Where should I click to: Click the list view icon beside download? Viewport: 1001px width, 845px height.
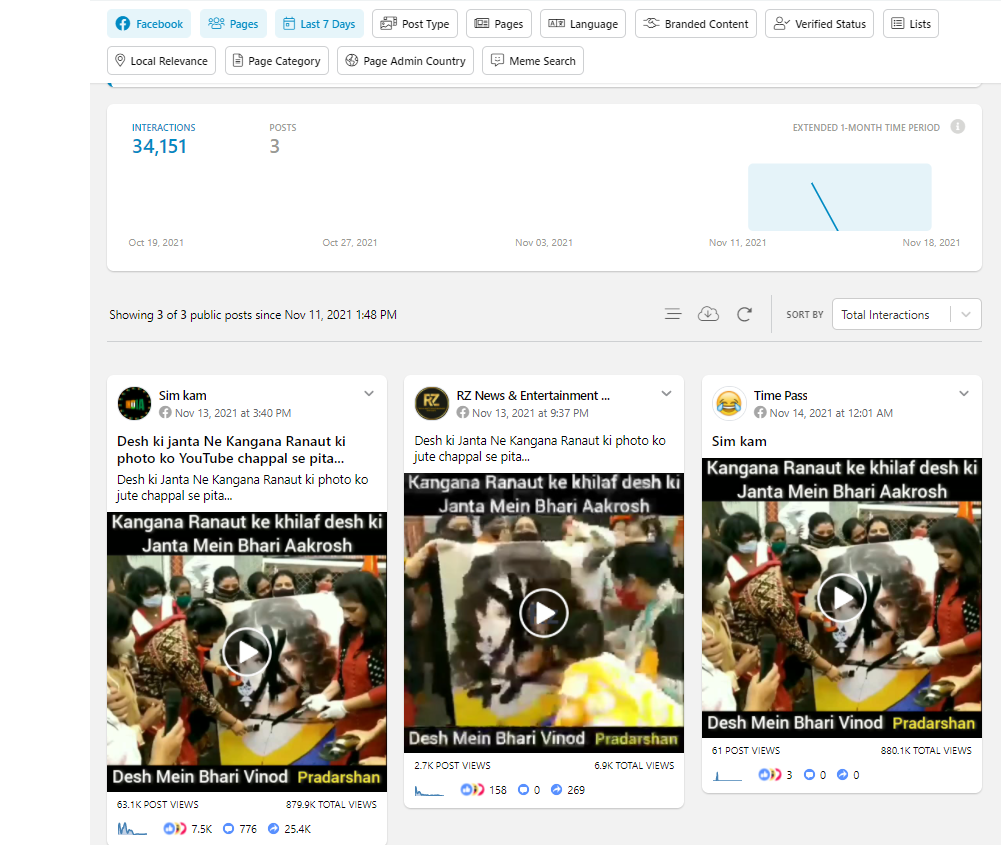point(673,314)
